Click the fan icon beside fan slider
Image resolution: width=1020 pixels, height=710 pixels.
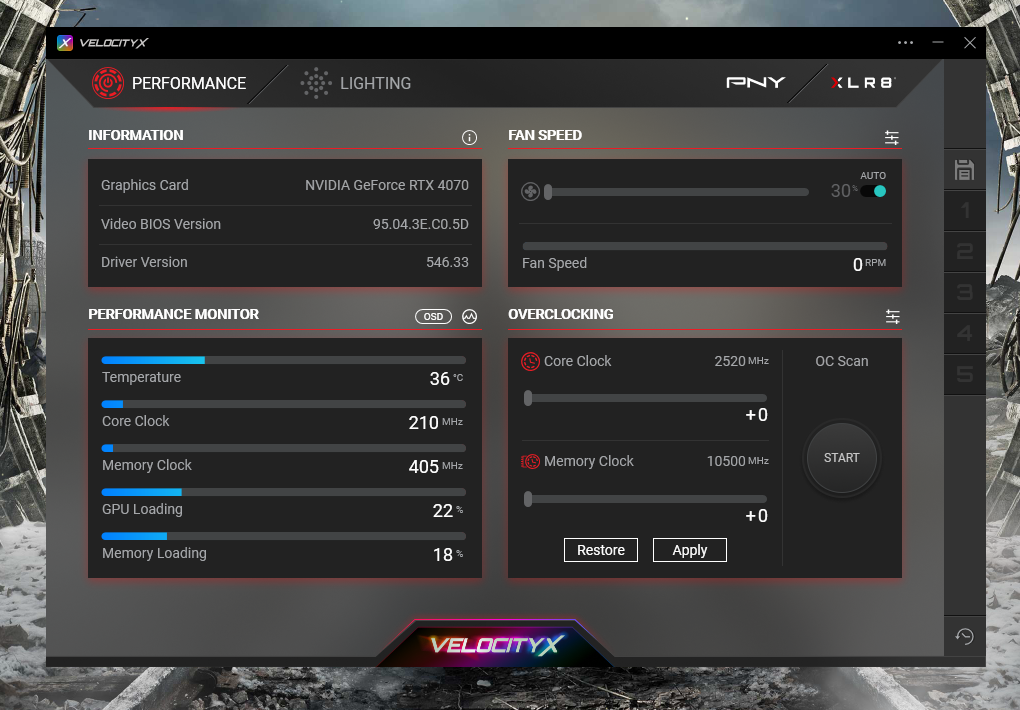[x=530, y=192]
